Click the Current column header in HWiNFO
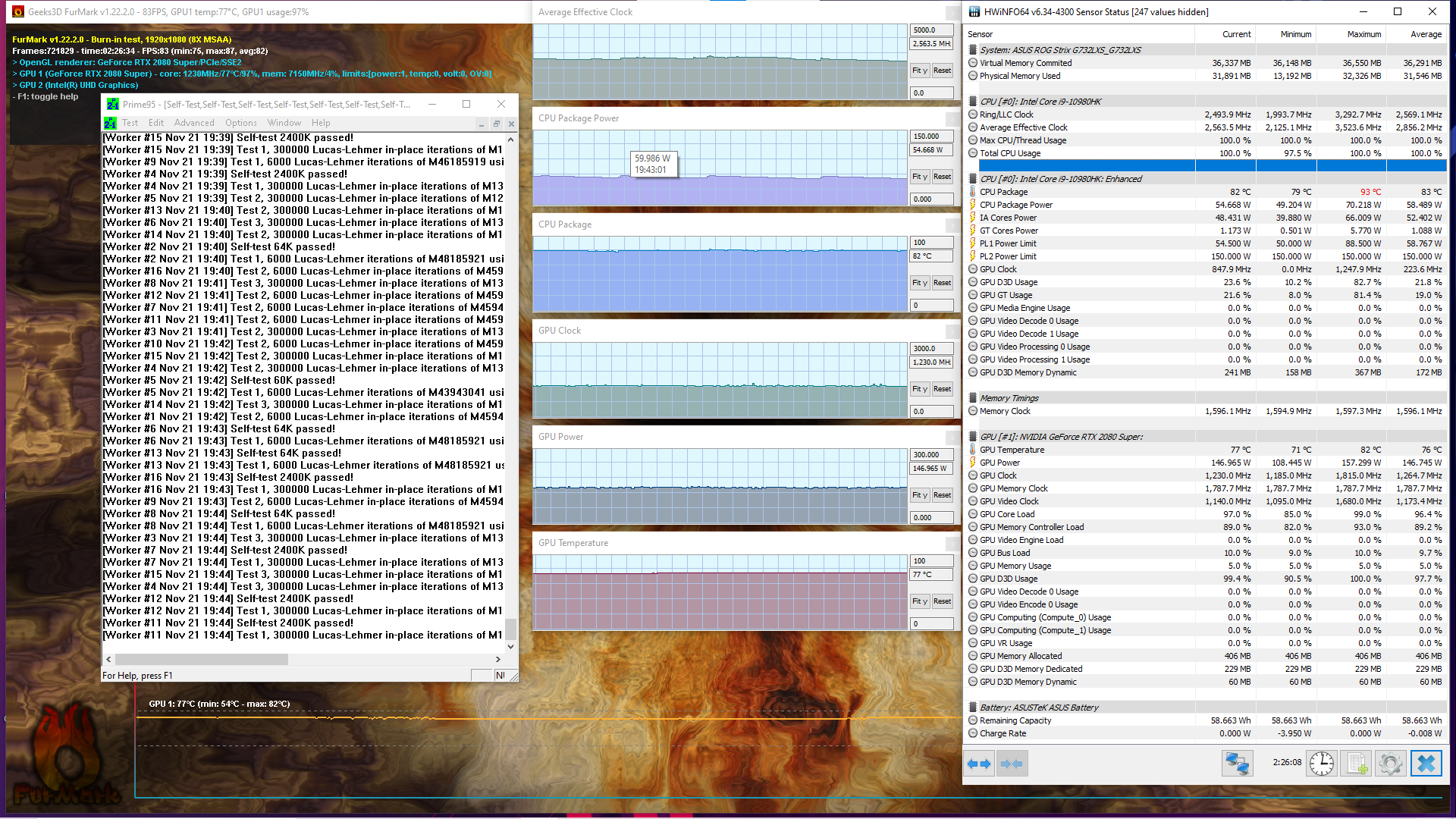Viewport: 1456px width, 819px height. (x=1225, y=34)
